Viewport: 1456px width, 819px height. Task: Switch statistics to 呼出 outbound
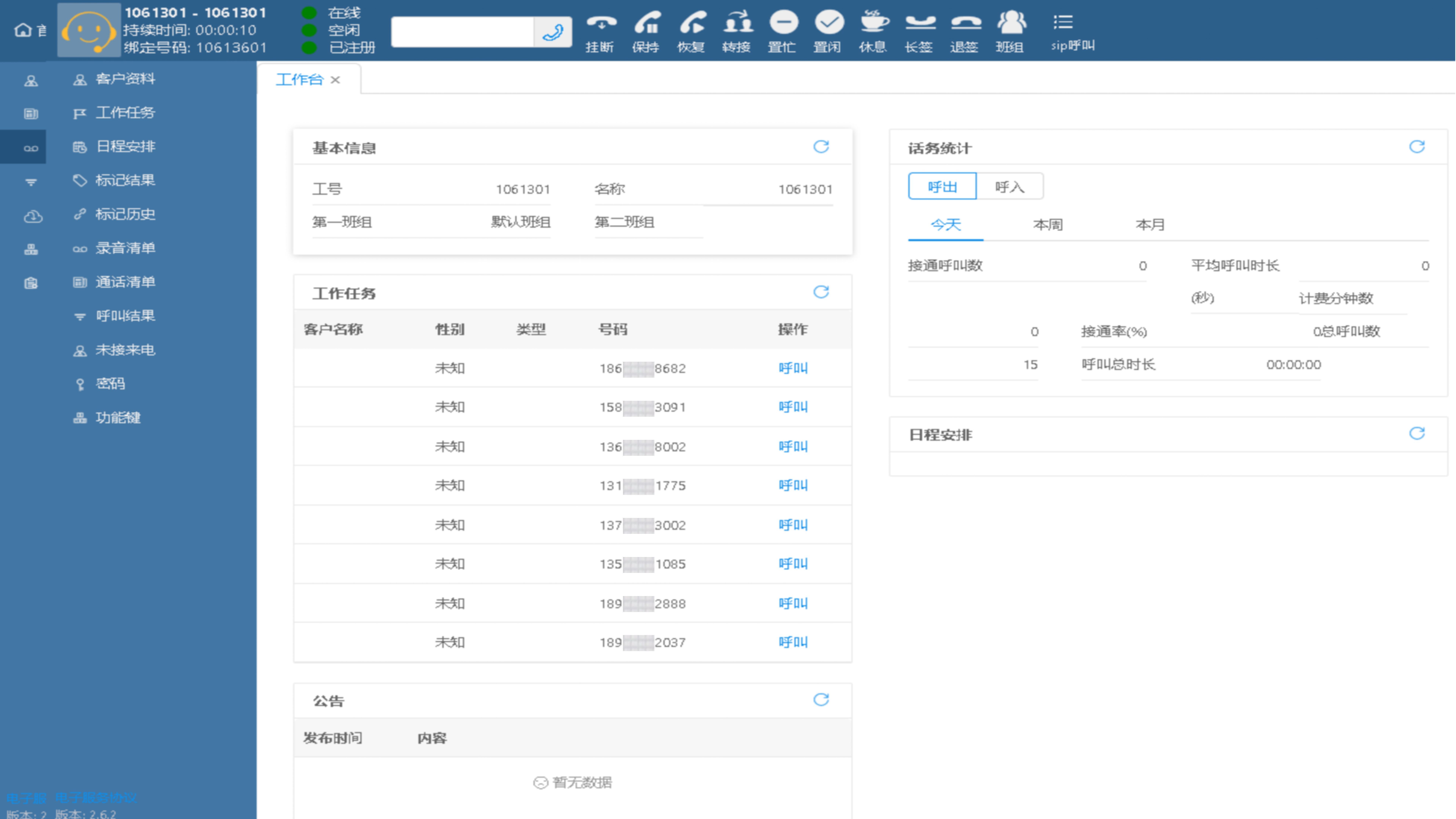pos(942,187)
